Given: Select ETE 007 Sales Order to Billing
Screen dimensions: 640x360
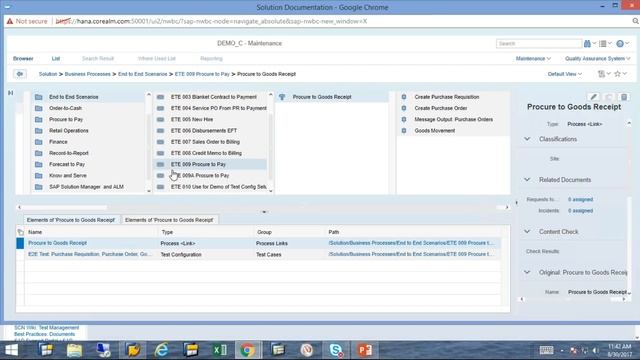Looking at the screenshot, I should click(x=205, y=142).
